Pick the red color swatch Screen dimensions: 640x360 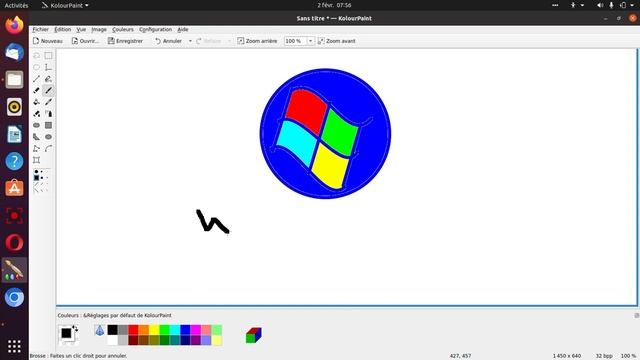tap(133, 330)
